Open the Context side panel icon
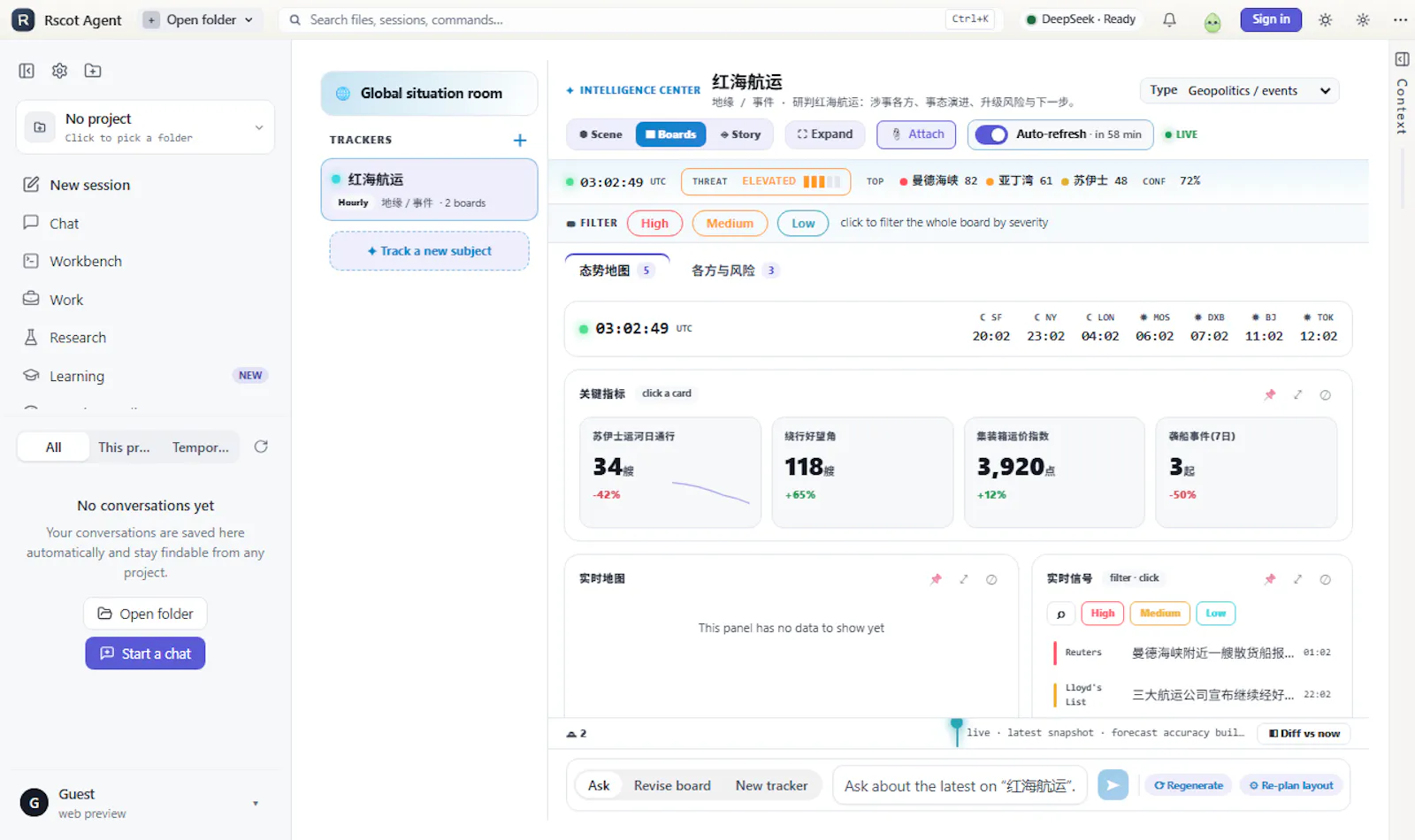 pyautogui.click(x=1402, y=59)
